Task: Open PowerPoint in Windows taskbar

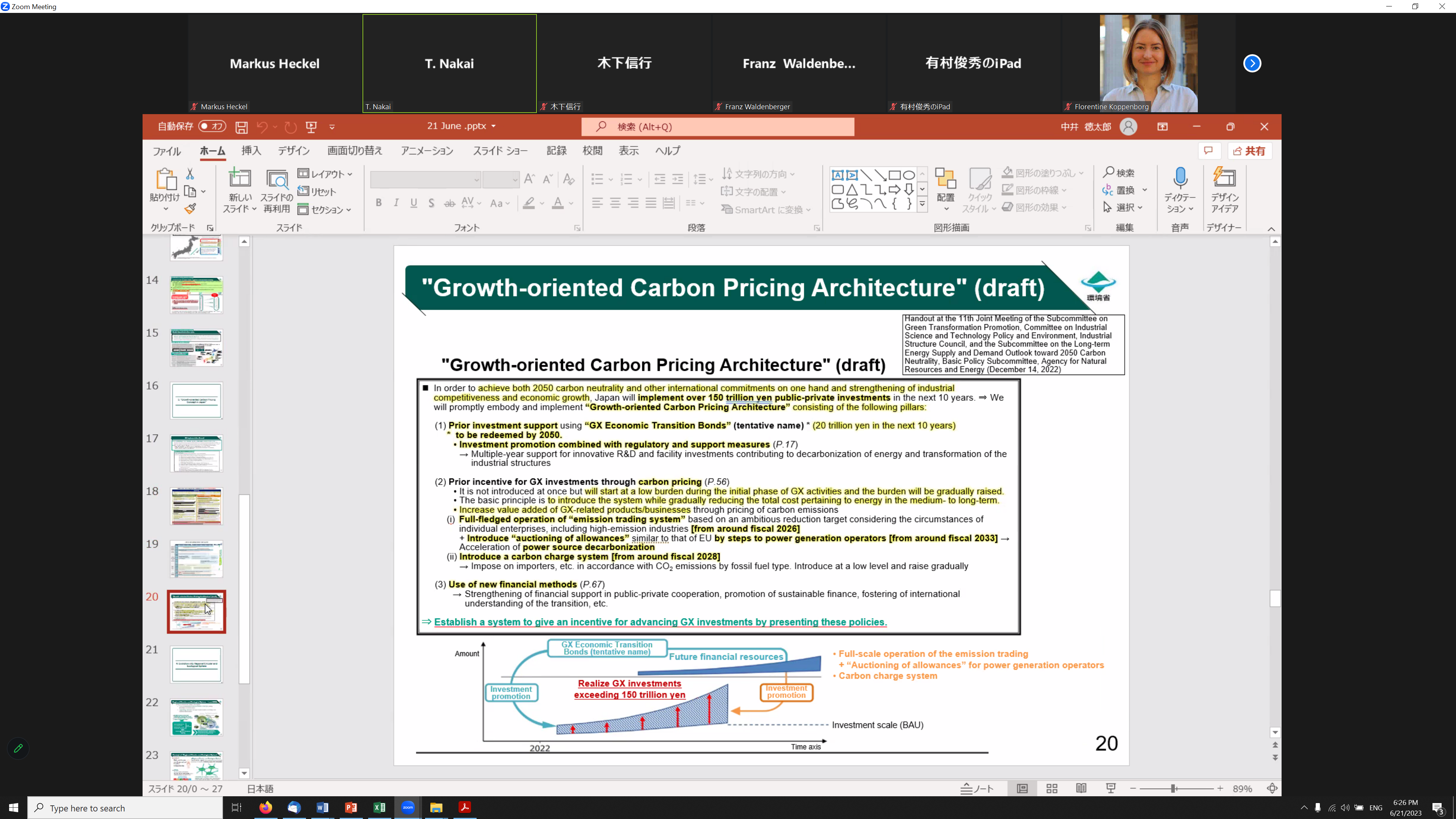Action: point(350,807)
